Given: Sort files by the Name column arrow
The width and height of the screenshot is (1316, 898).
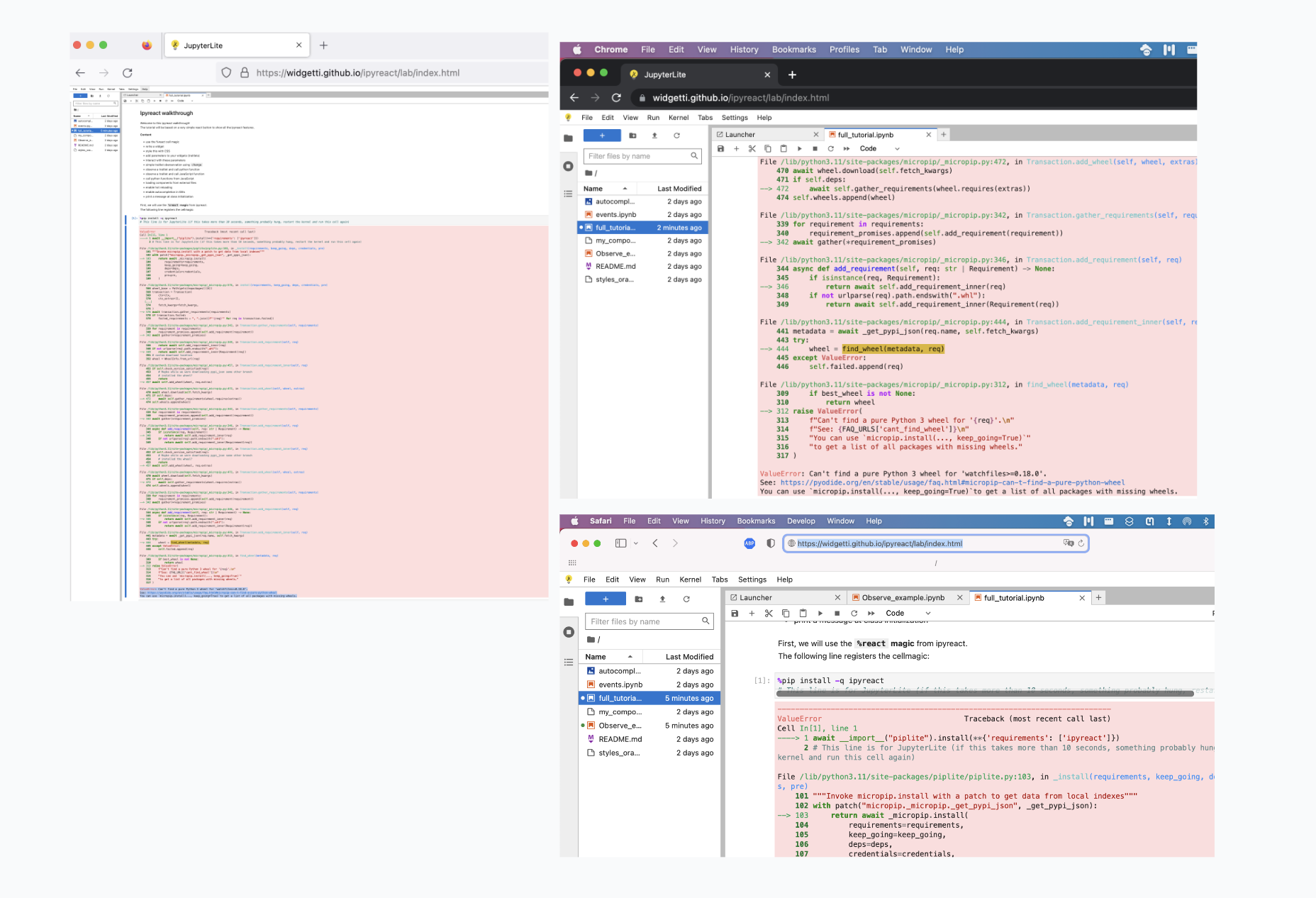Looking at the screenshot, I should click(x=623, y=188).
